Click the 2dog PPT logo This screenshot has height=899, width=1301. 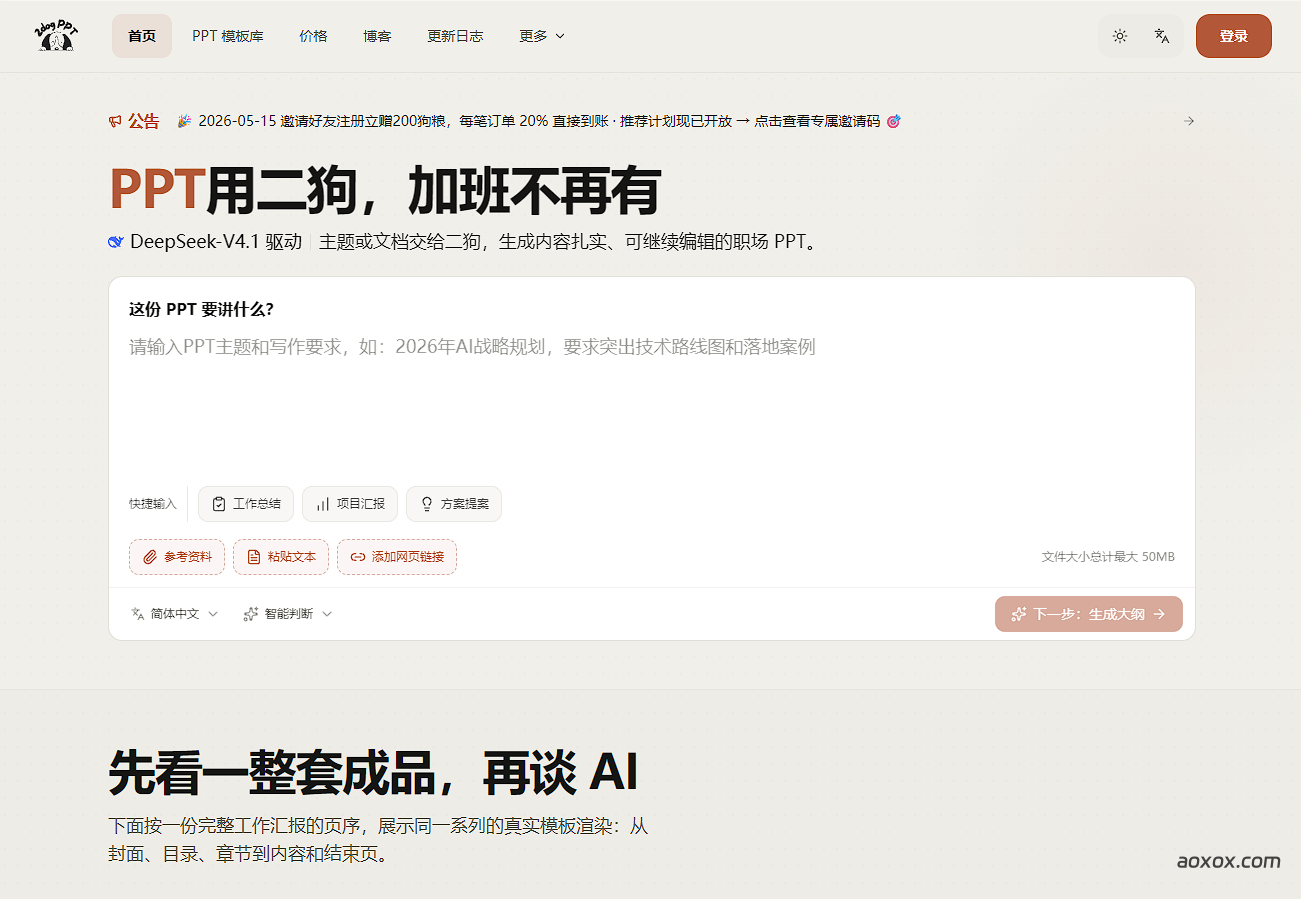[56, 36]
